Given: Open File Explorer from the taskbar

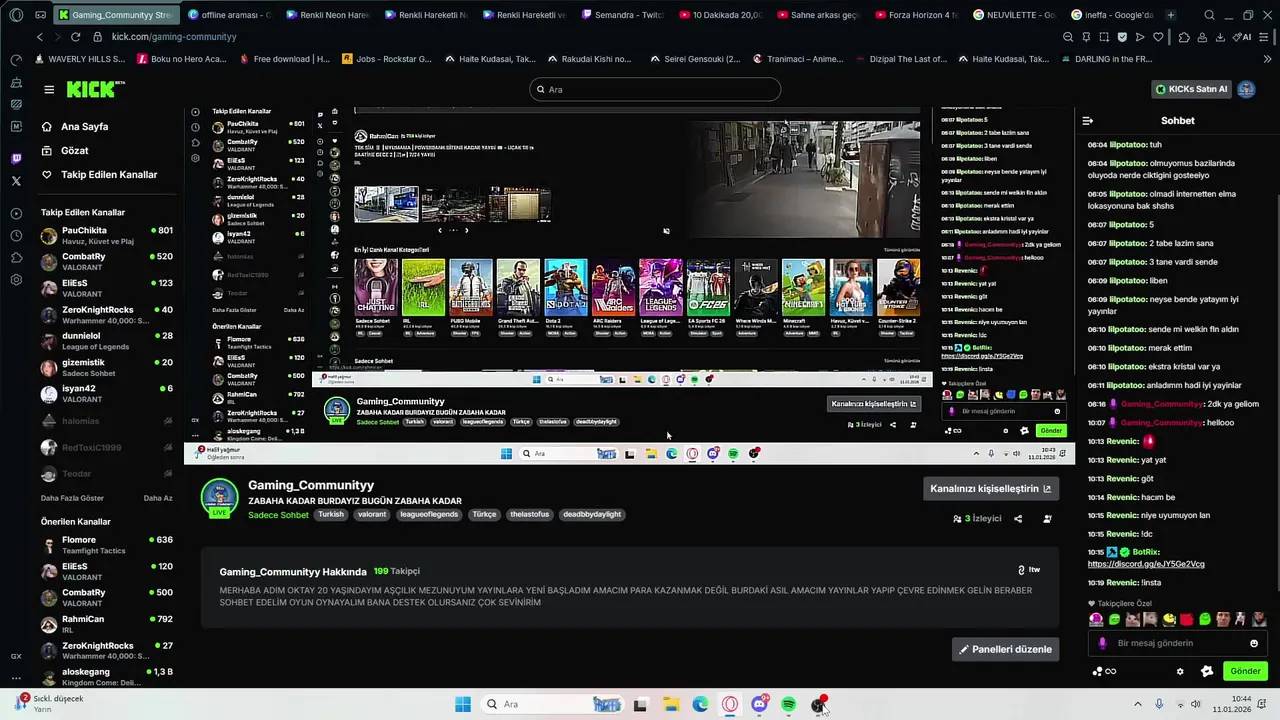Looking at the screenshot, I should coord(671,705).
